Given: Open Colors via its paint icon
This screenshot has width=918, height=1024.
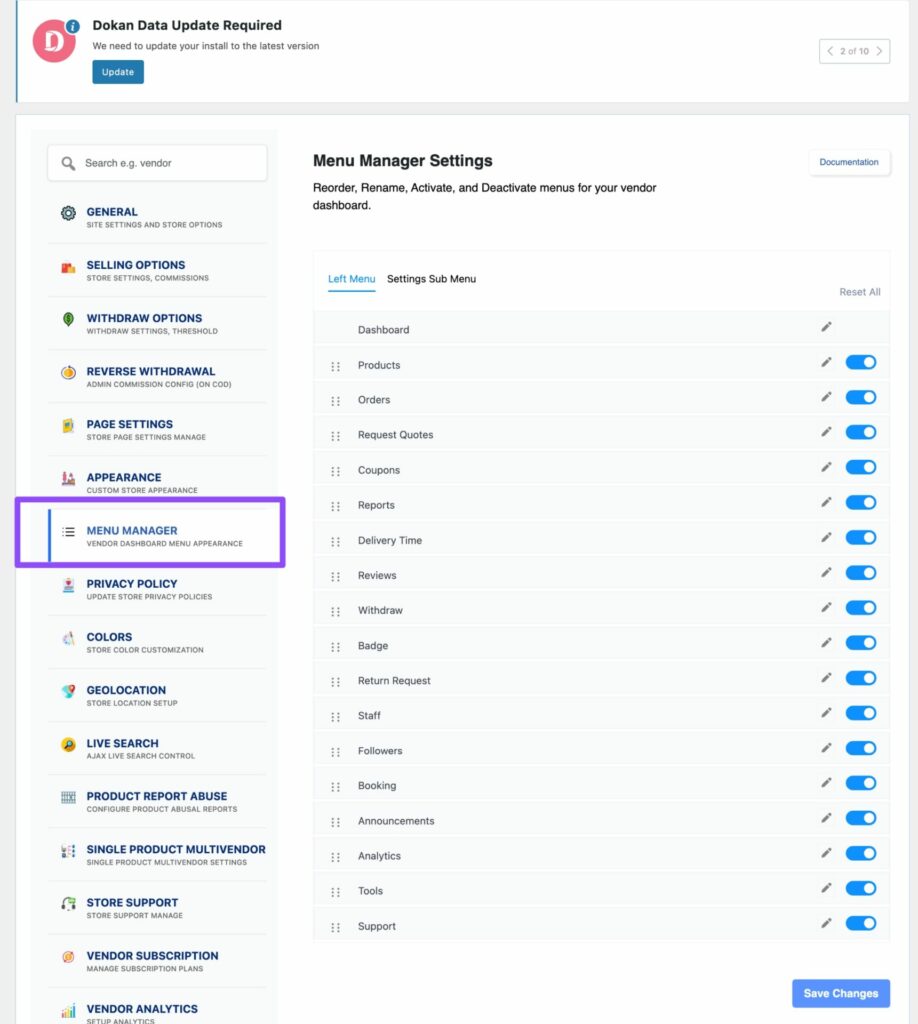Looking at the screenshot, I should click(x=67, y=637).
